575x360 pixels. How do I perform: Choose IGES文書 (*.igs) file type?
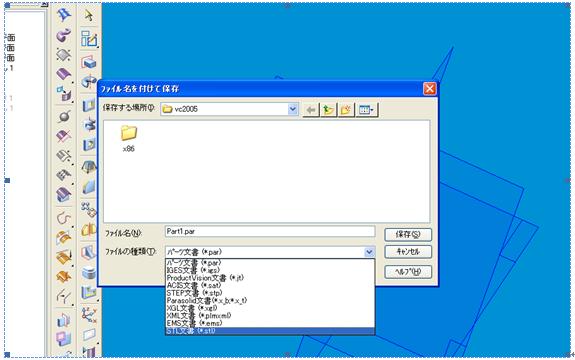pos(270,271)
